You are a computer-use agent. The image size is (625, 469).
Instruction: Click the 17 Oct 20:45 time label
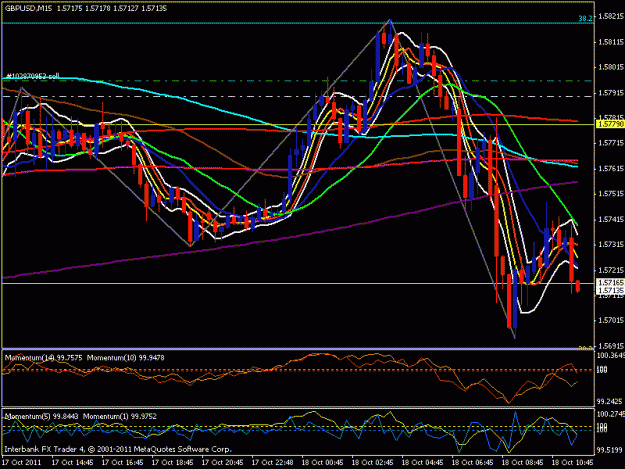click(x=222, y=463)
